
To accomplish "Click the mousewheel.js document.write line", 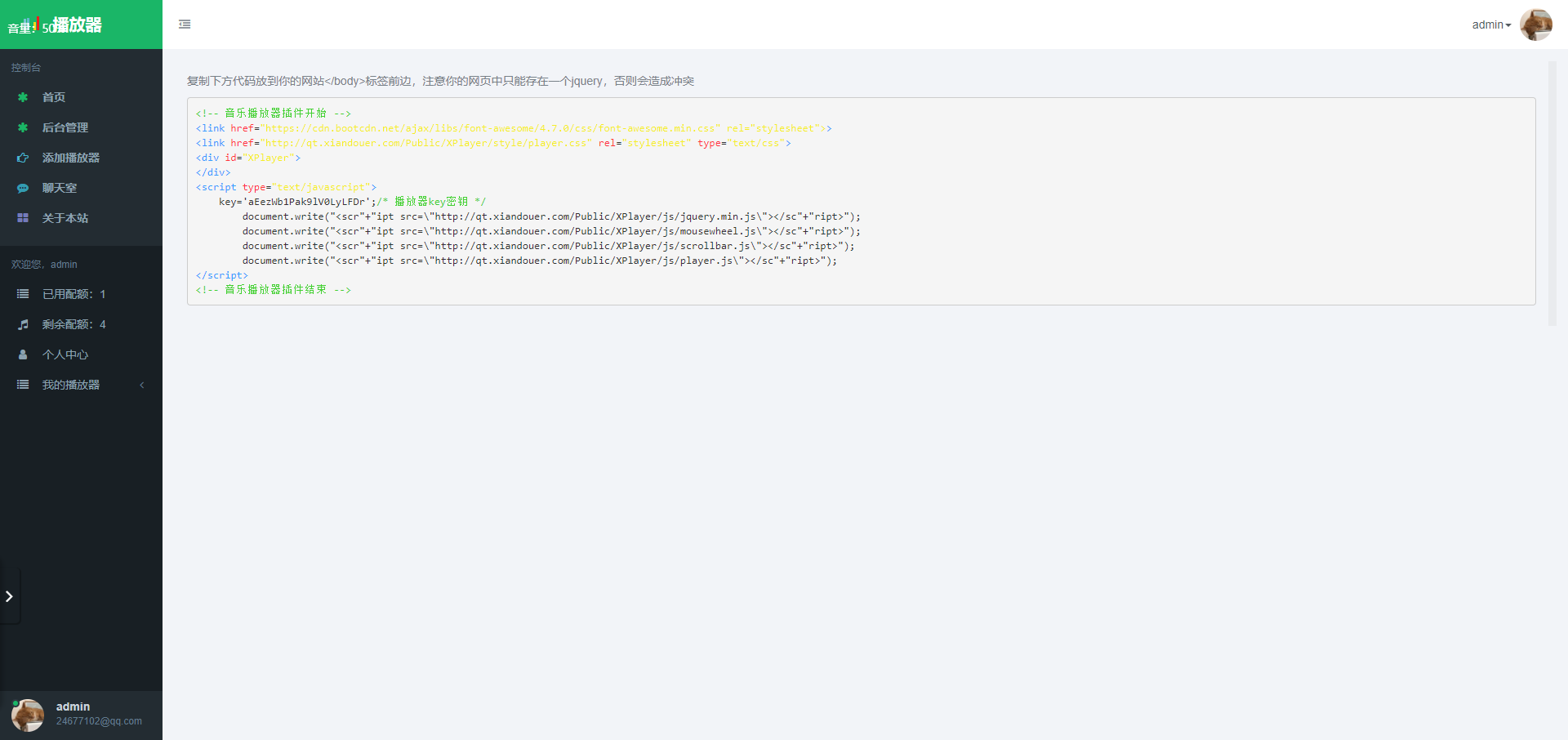I will tap(551, 231).
